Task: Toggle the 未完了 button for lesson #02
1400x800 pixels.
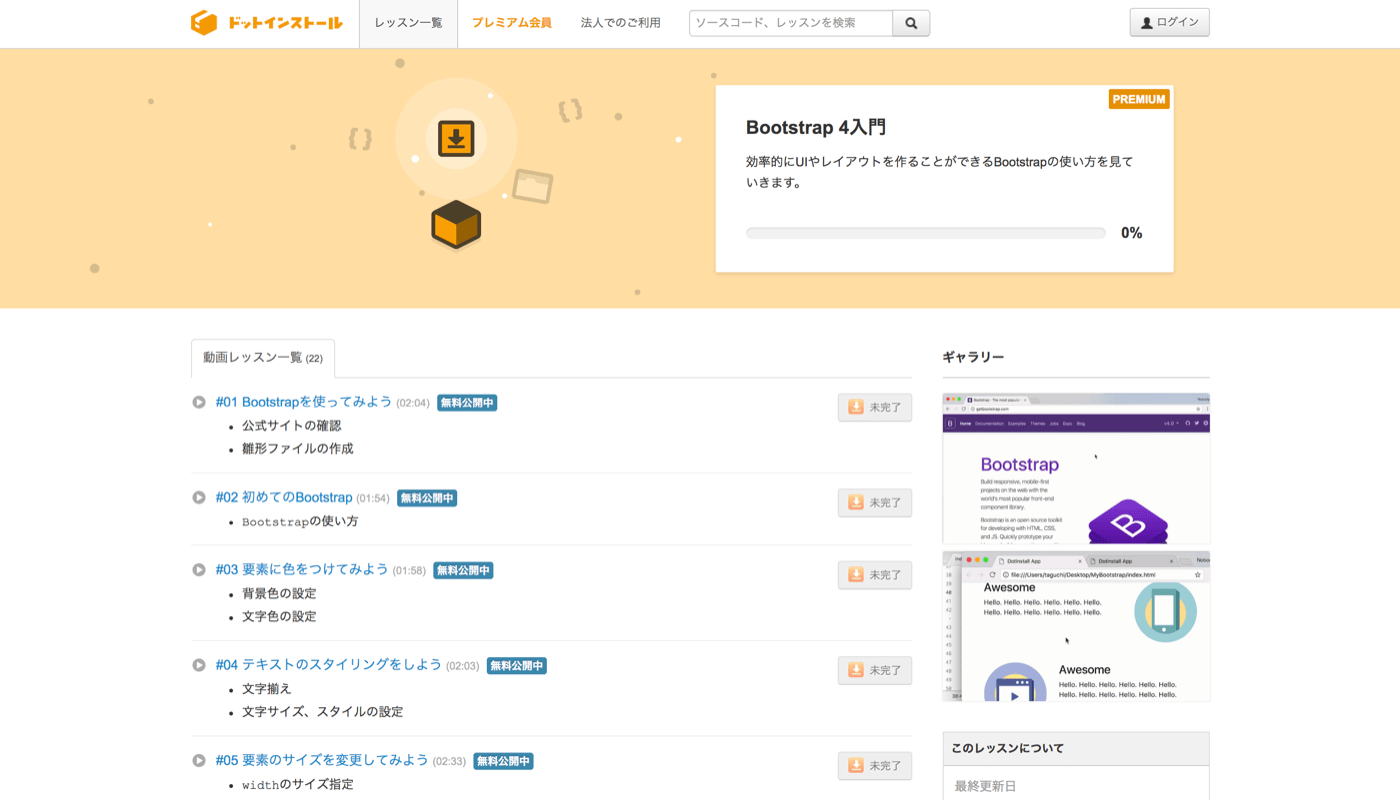Action: (875, 502)
